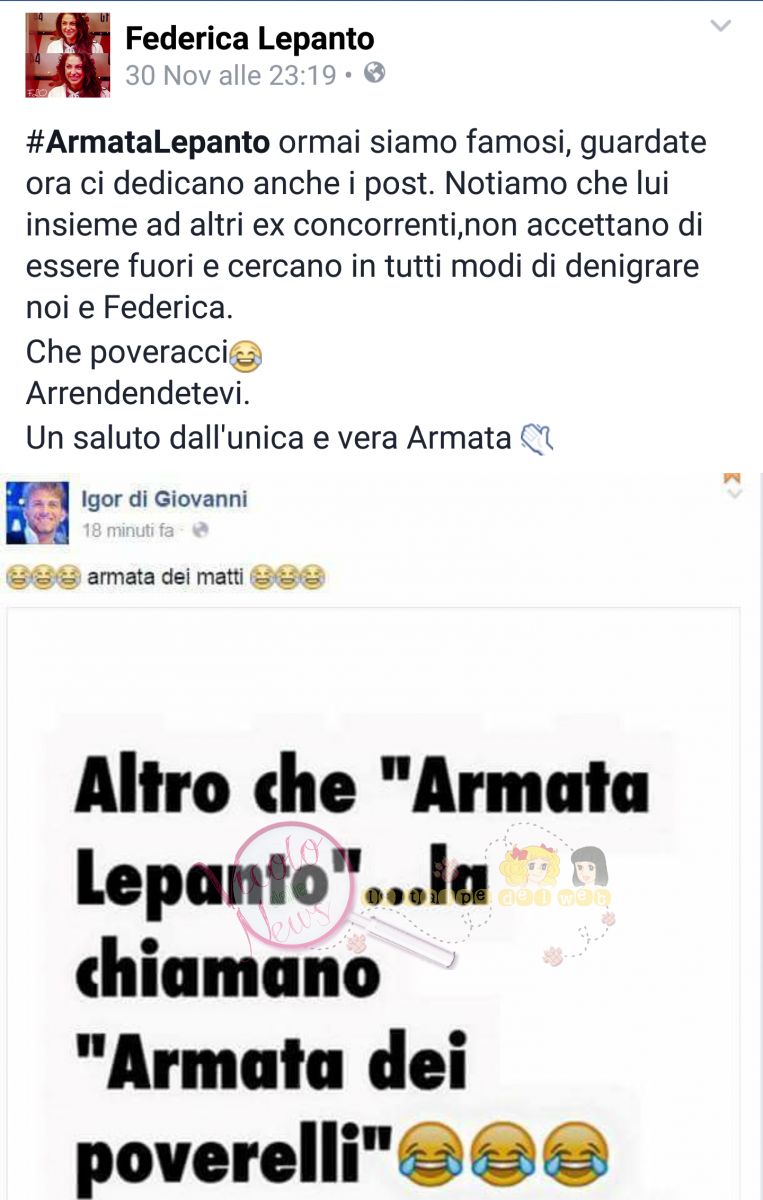Click the globe icon beside 18 minuti fa
This screenshot has width=763, height=1200.
coord(200,531)
